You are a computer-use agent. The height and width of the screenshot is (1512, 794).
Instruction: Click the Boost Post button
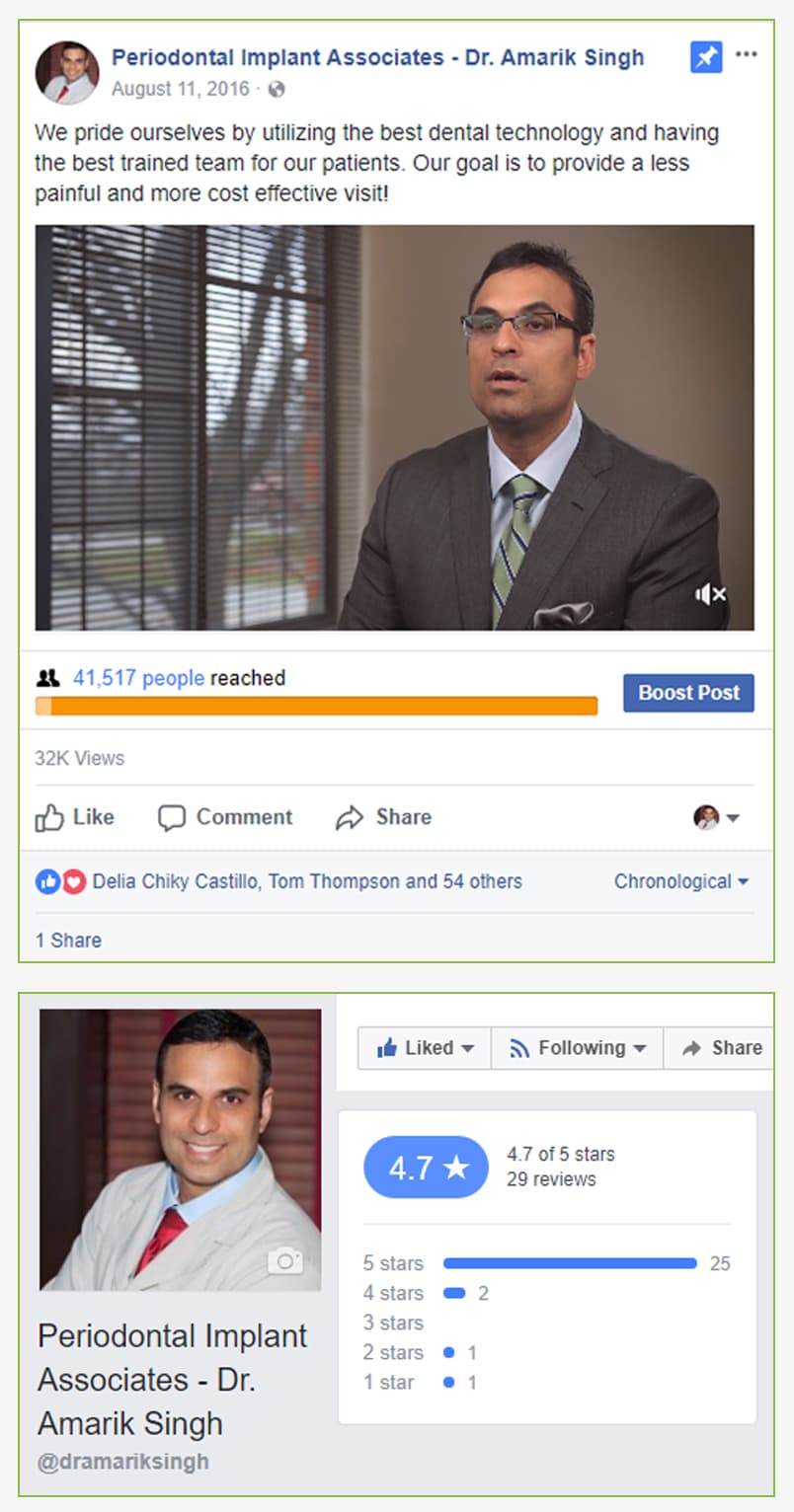coord(688,693)
